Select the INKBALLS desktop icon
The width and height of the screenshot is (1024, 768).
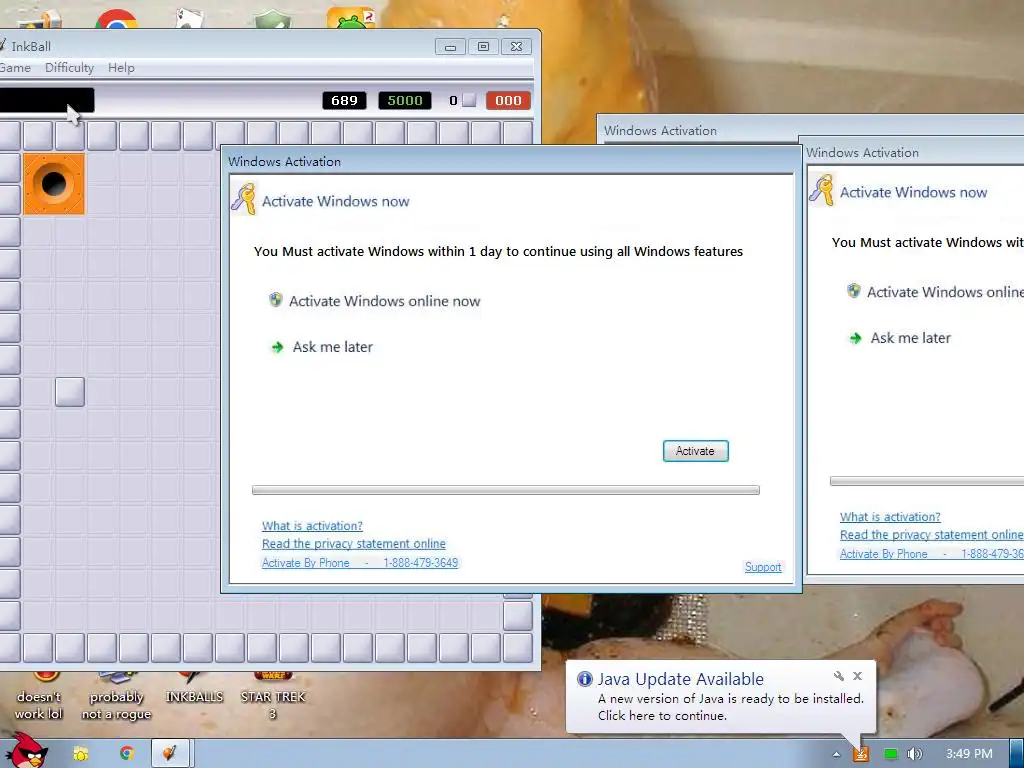194,689
